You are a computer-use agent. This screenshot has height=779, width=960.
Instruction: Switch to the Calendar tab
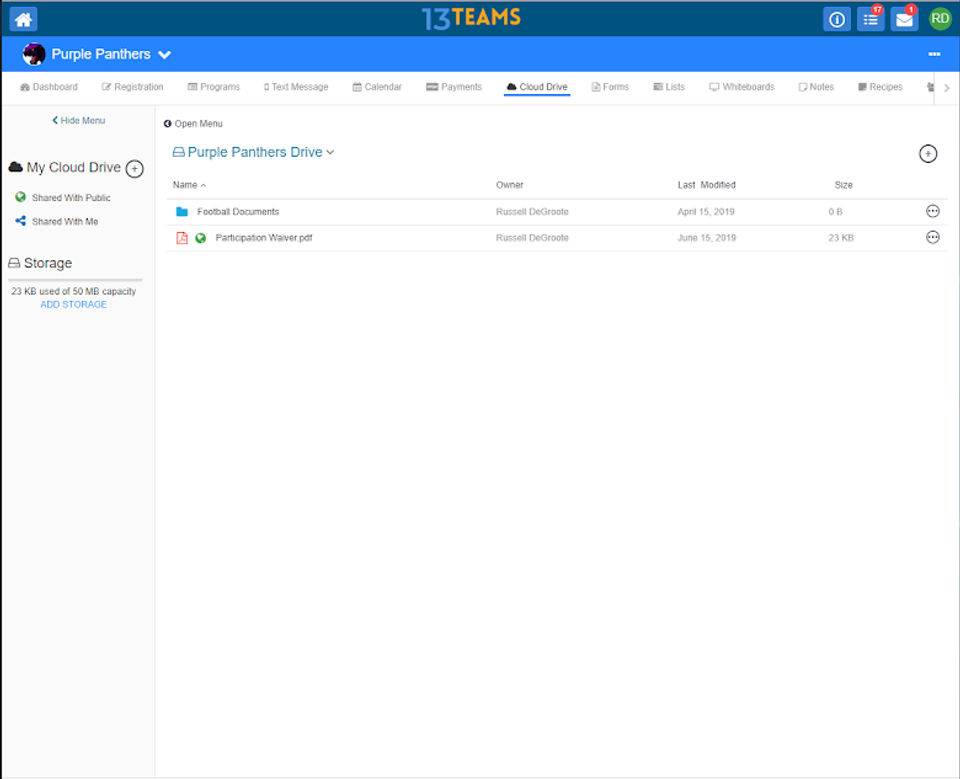pos(377,87)
